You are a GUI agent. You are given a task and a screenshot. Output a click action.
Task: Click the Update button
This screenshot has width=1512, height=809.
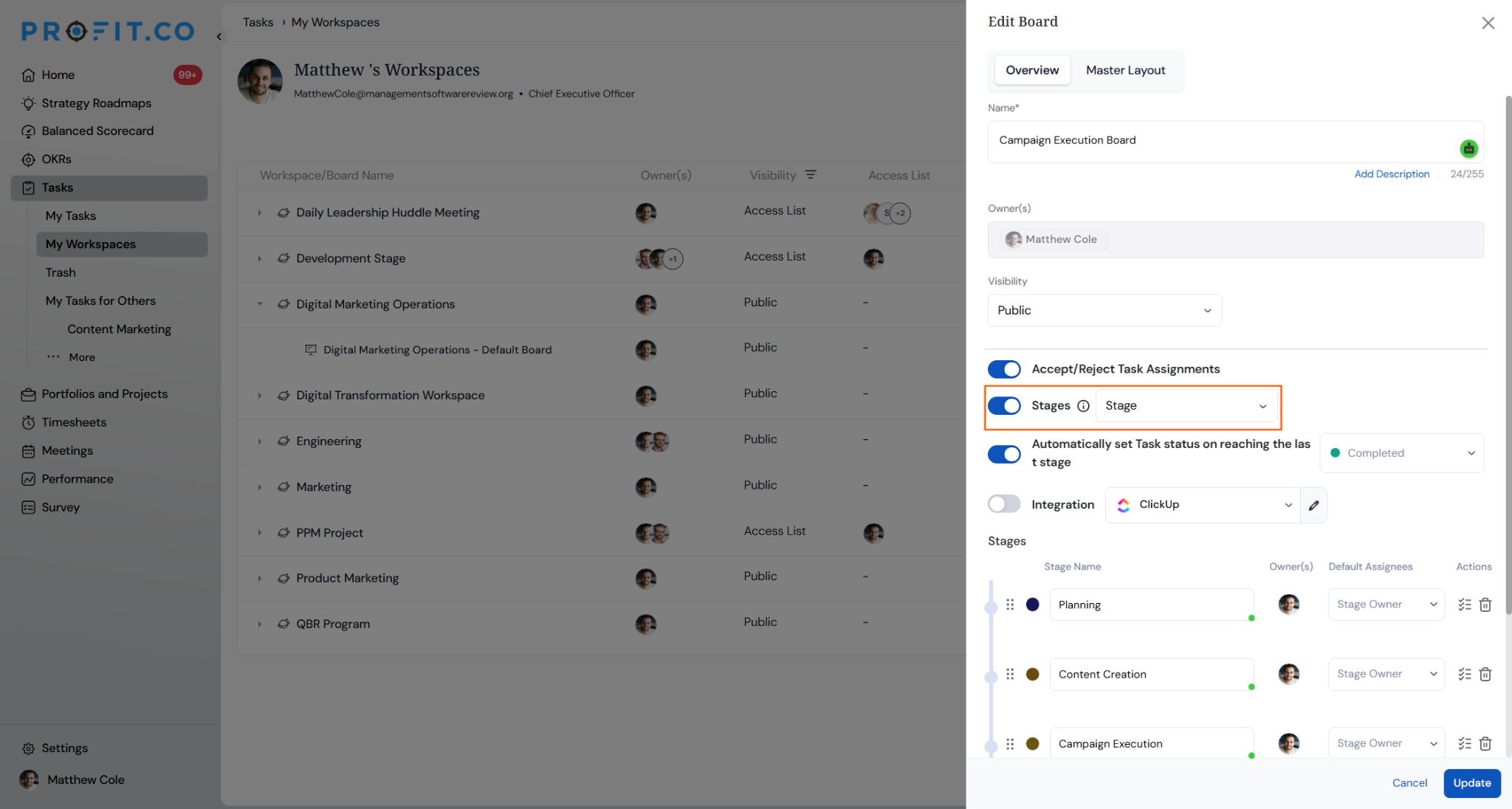tap(1471, 783)
